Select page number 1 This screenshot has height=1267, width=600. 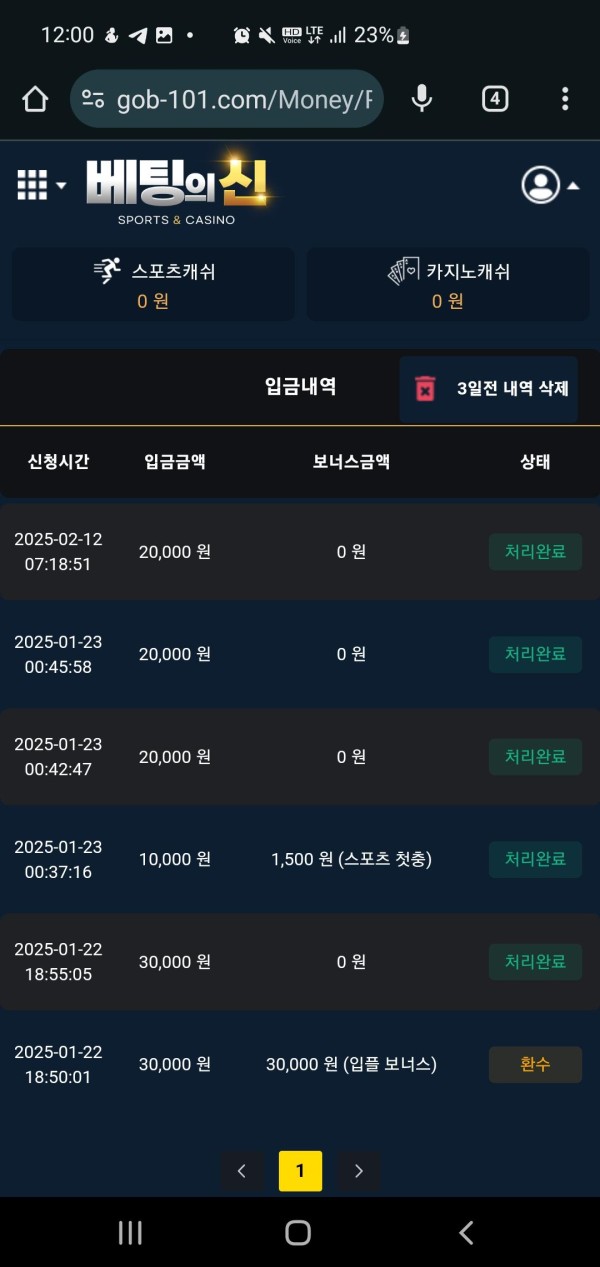click(300, 1170)
